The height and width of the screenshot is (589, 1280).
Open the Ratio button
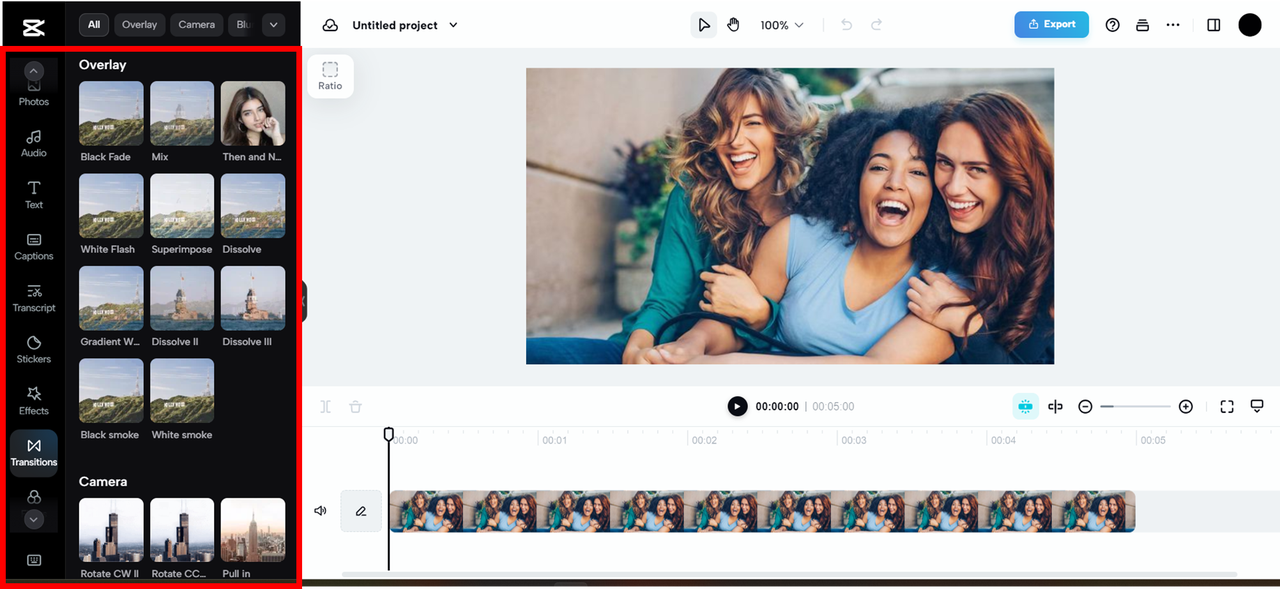pyautogui.click(x=330, y=76)
